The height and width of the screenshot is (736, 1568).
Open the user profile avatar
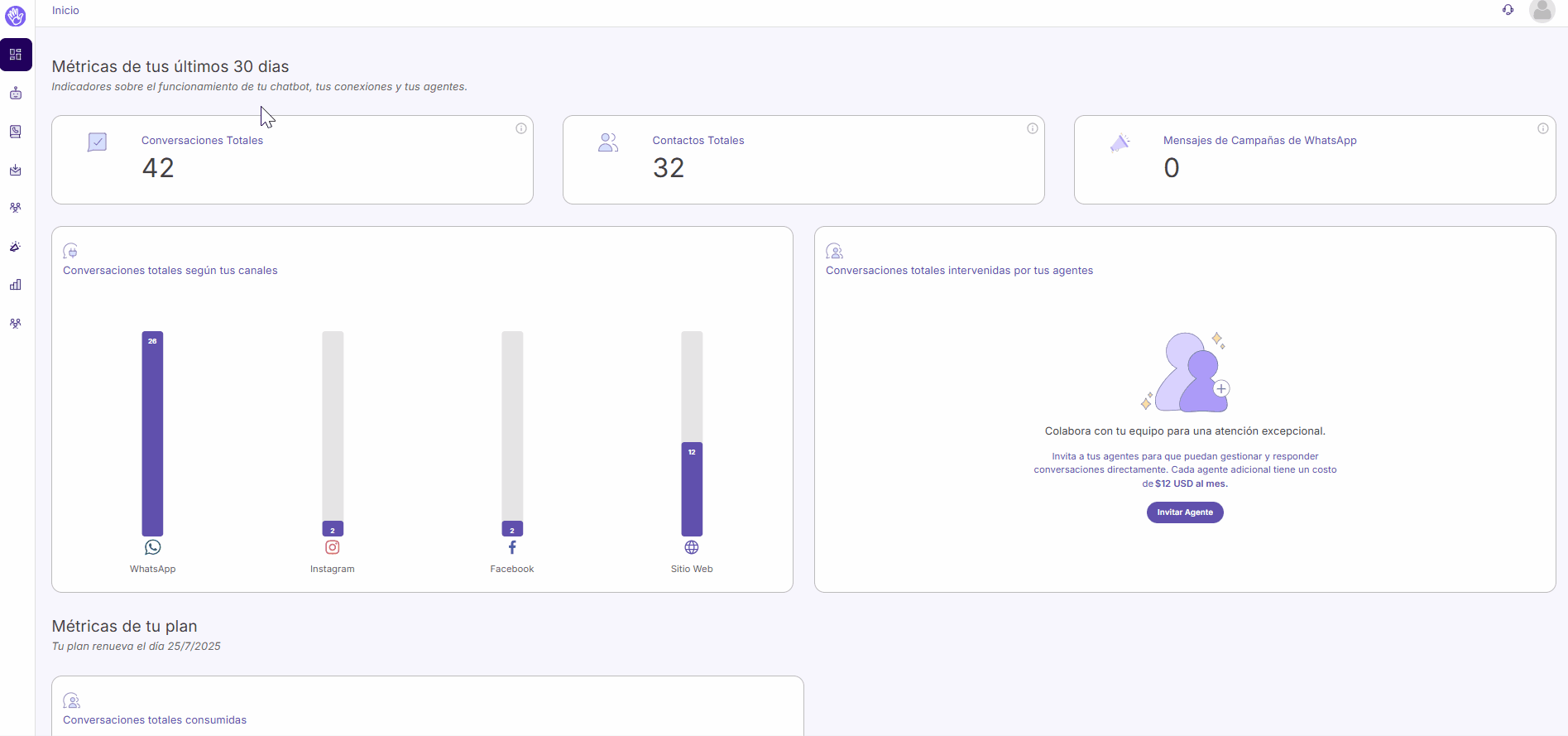click(x=1542, y=11)
